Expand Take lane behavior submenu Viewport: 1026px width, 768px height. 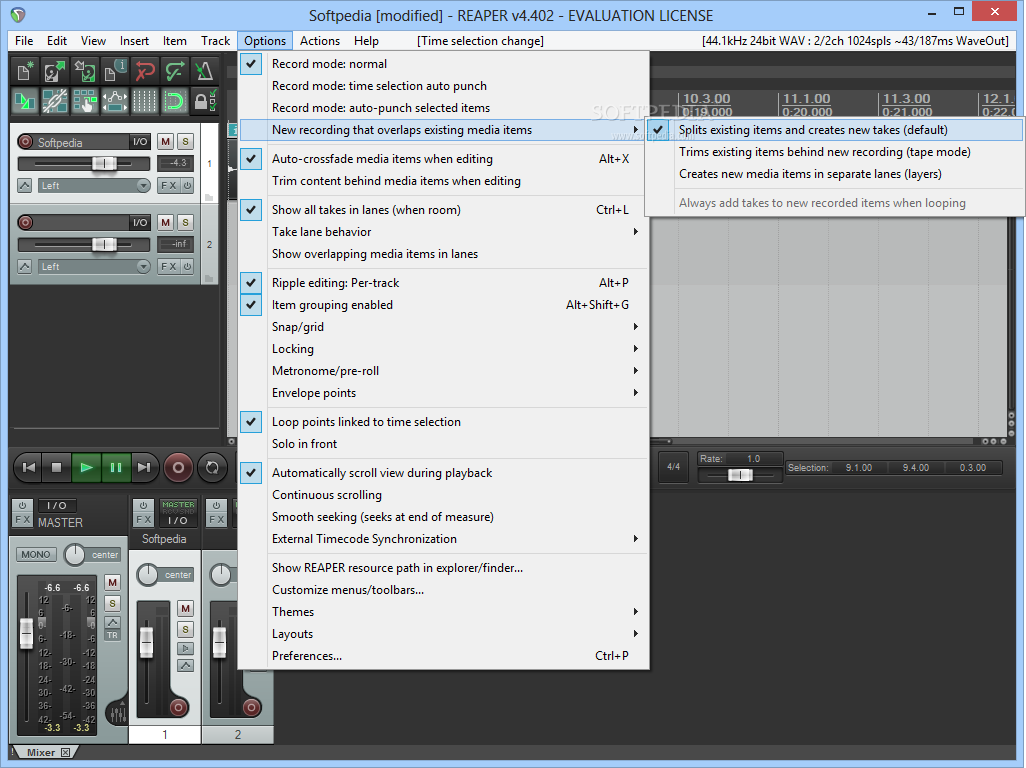[444, 232]
